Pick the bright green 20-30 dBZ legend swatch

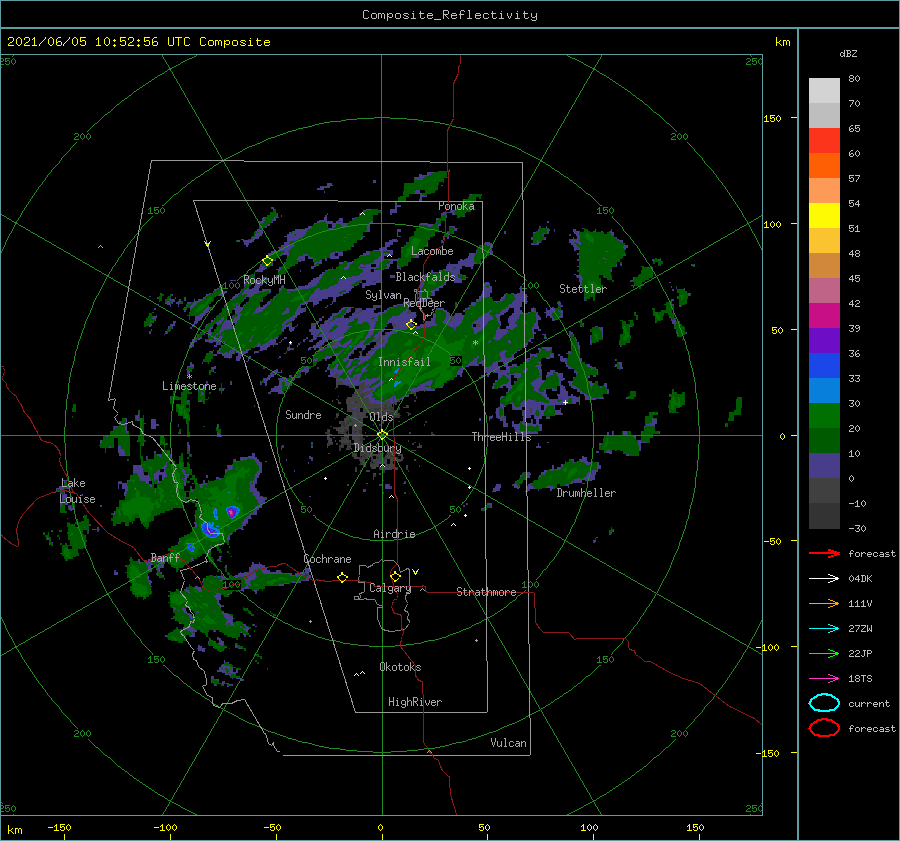coord(824,416)
